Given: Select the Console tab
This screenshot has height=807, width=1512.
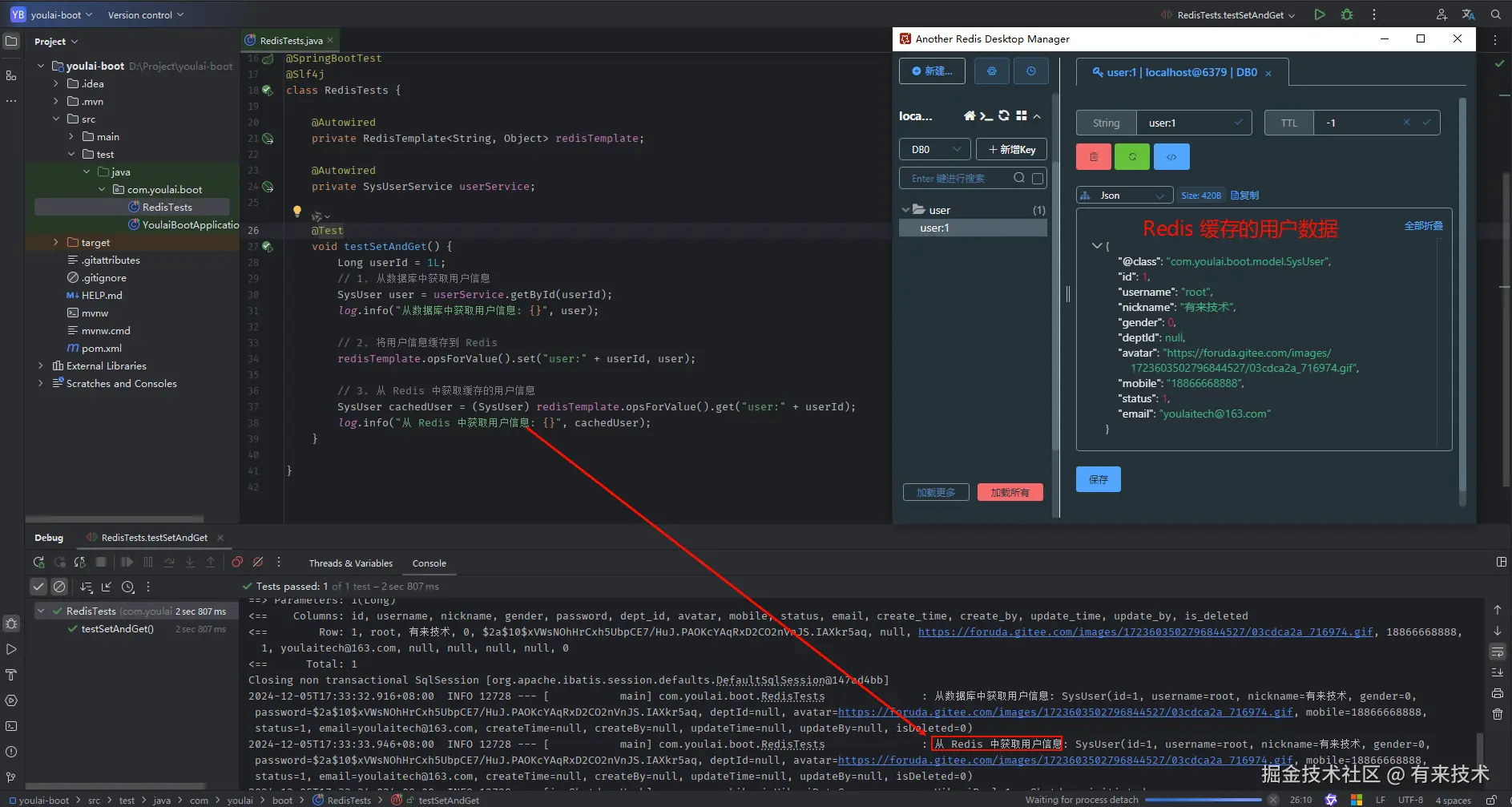Looking at the screenshot, I should (x=429, y=563).
